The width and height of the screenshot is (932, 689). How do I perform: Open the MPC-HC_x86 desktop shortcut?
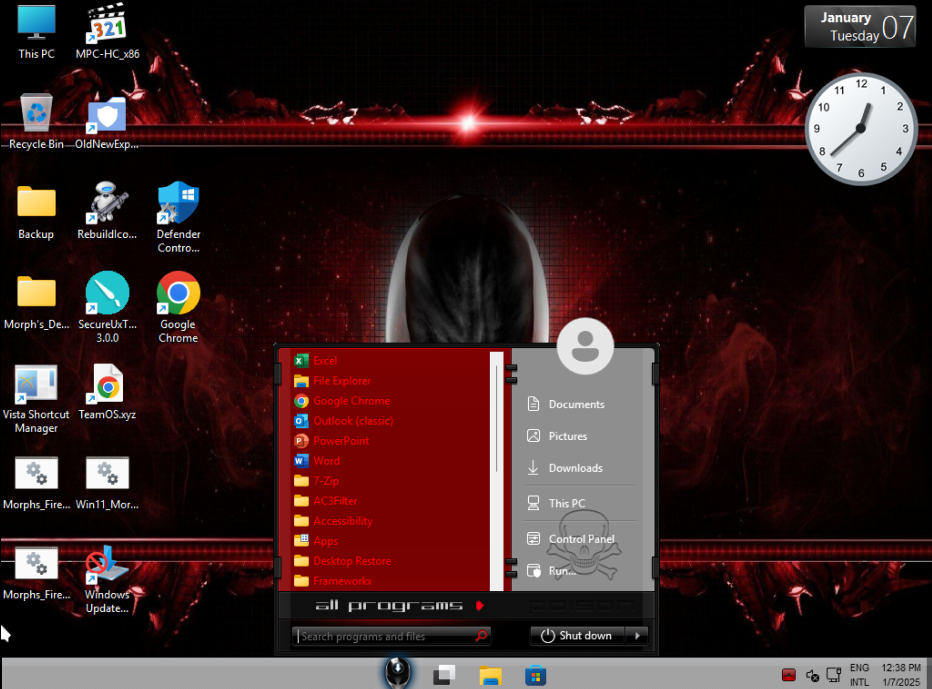108,32
